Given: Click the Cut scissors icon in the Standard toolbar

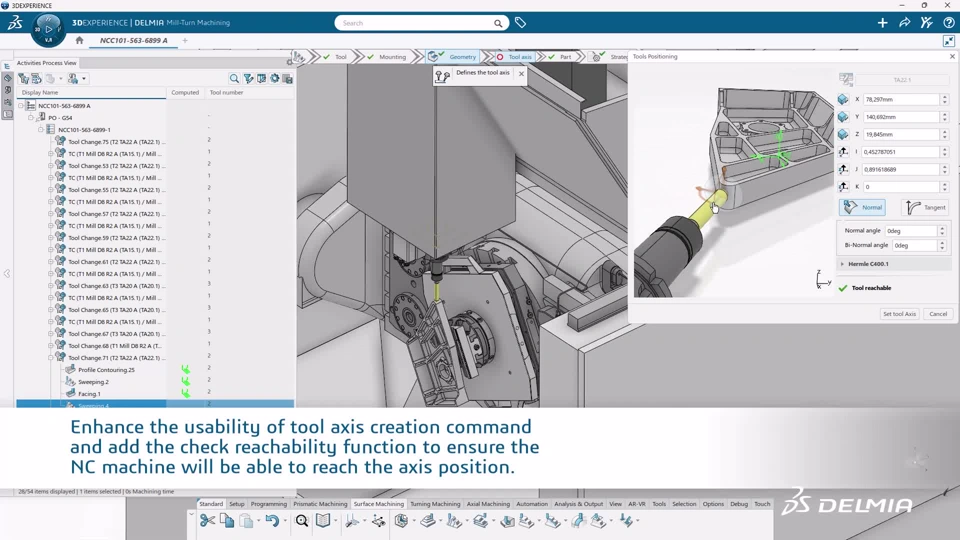Looking at the screenshot, I should [208, 520].
